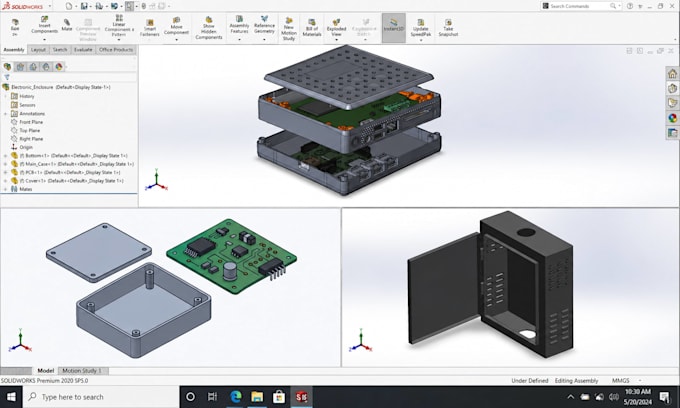This screenshot has height=408, width=680.
Task: Select Front Plane in tree
Action: point(27,122)
